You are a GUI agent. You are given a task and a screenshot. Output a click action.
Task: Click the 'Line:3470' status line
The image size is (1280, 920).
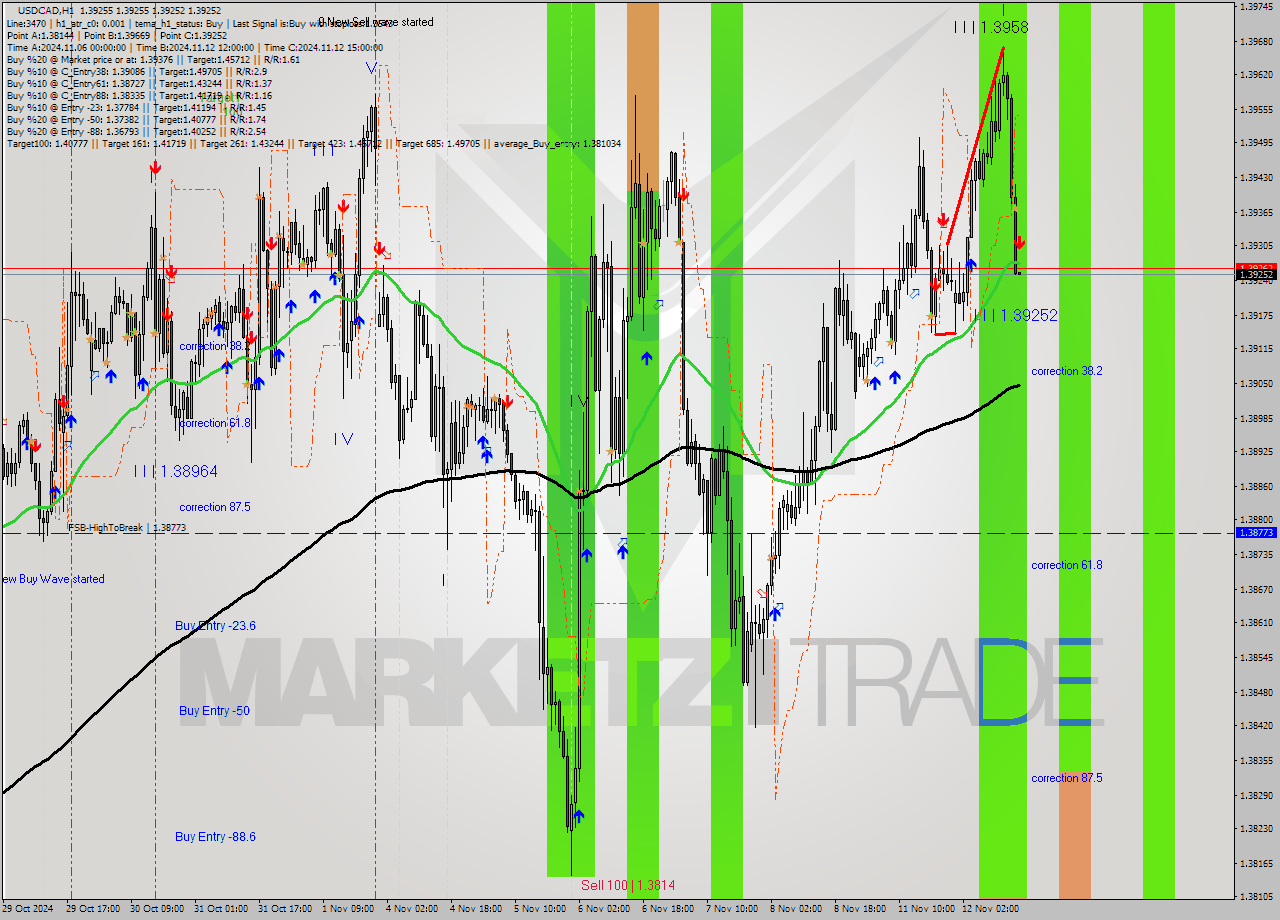(x=198, y=23)
